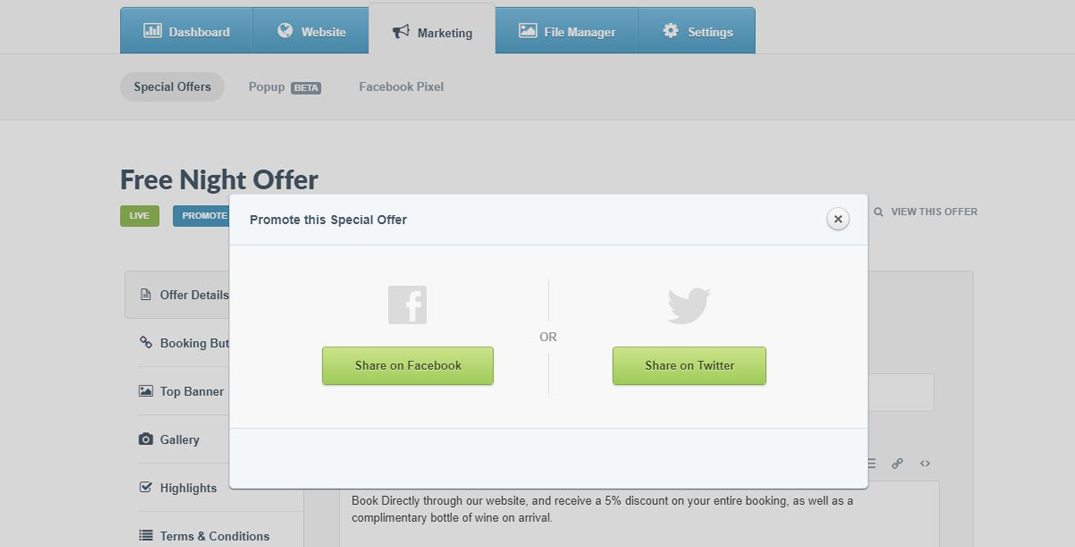1075x547 pixels.
Task: Open the Popup BETA section
Action: coord(284,87)
